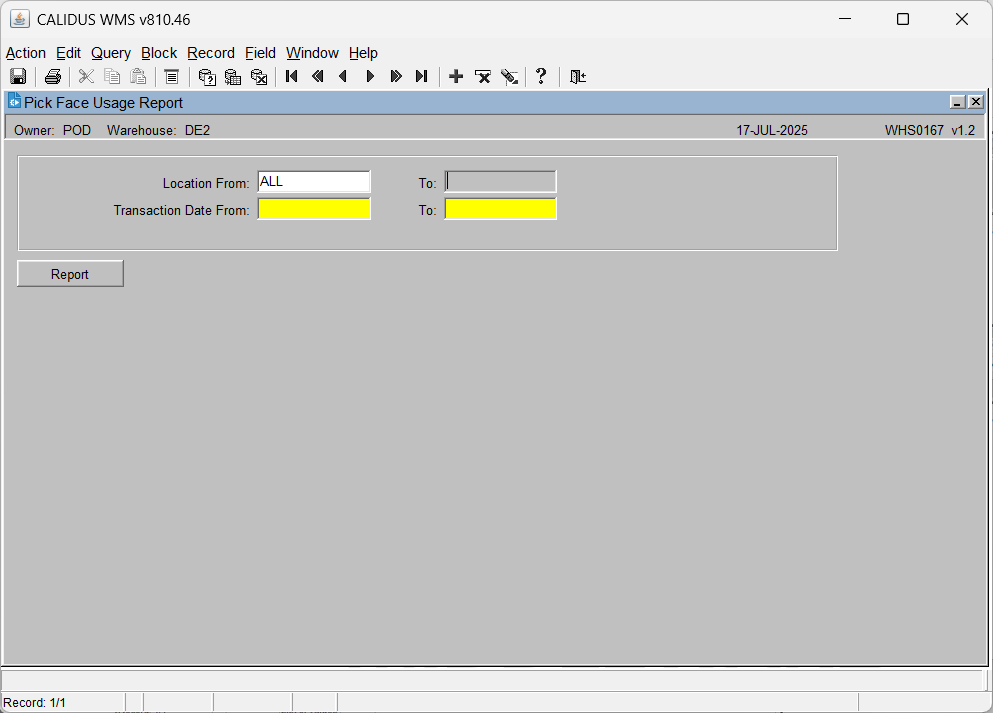Screen dimensions: 993x713
Task: Click the Delete Record toolbar icon
Action: click(483, 77)
